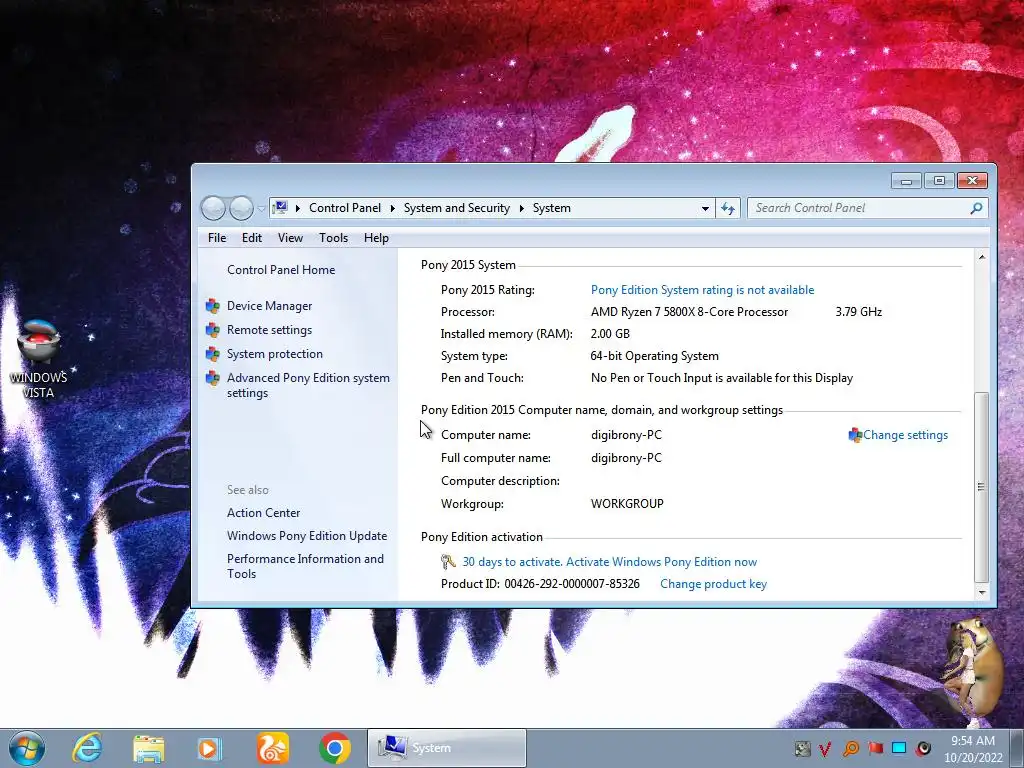Viewport: 1024px width, 768px height.
Task: Open Device Manager link
Action: click(x=269, y=306)
